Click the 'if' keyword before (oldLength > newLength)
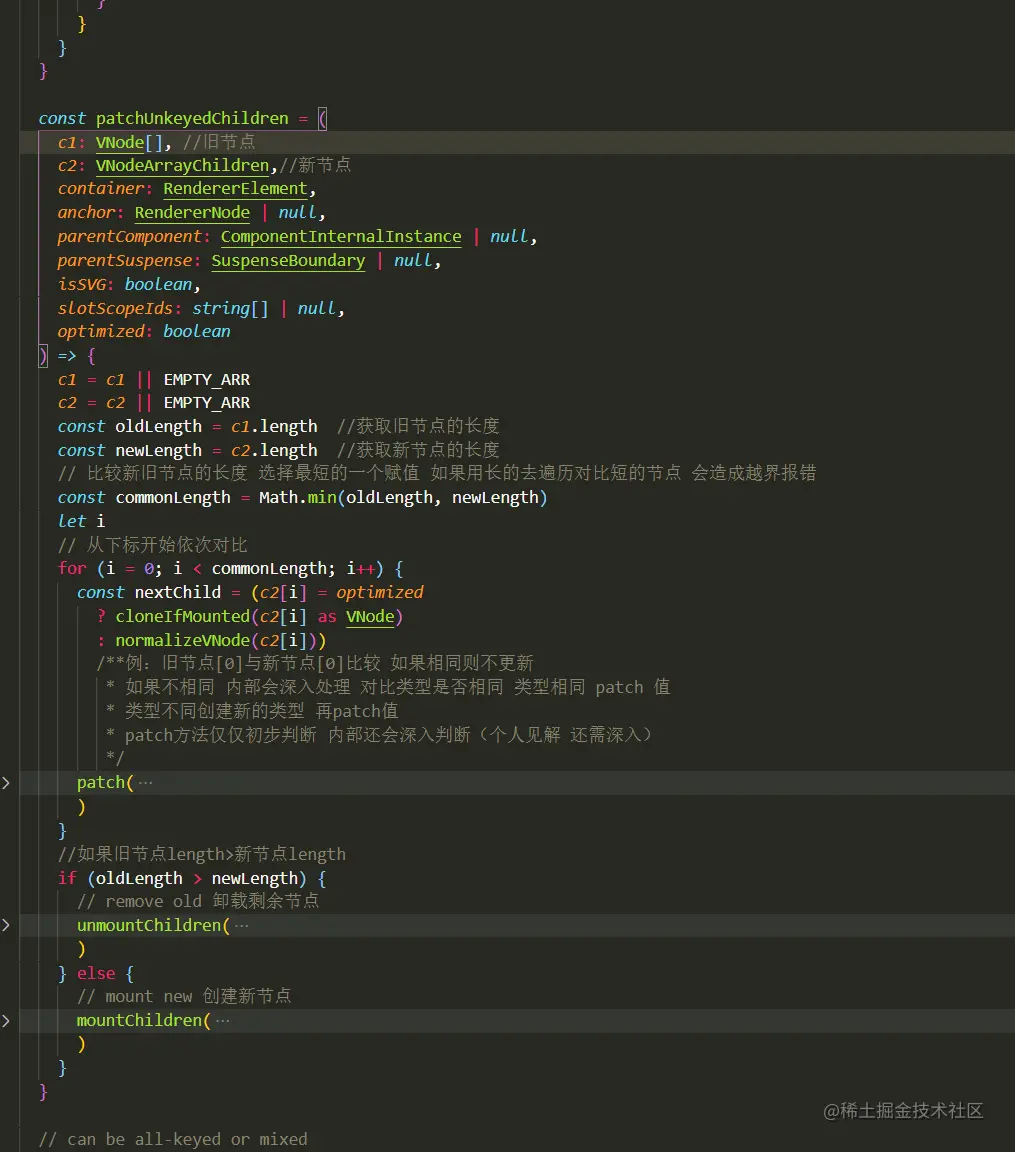This screenshot has width=1015, height=1152. point(67,878)
